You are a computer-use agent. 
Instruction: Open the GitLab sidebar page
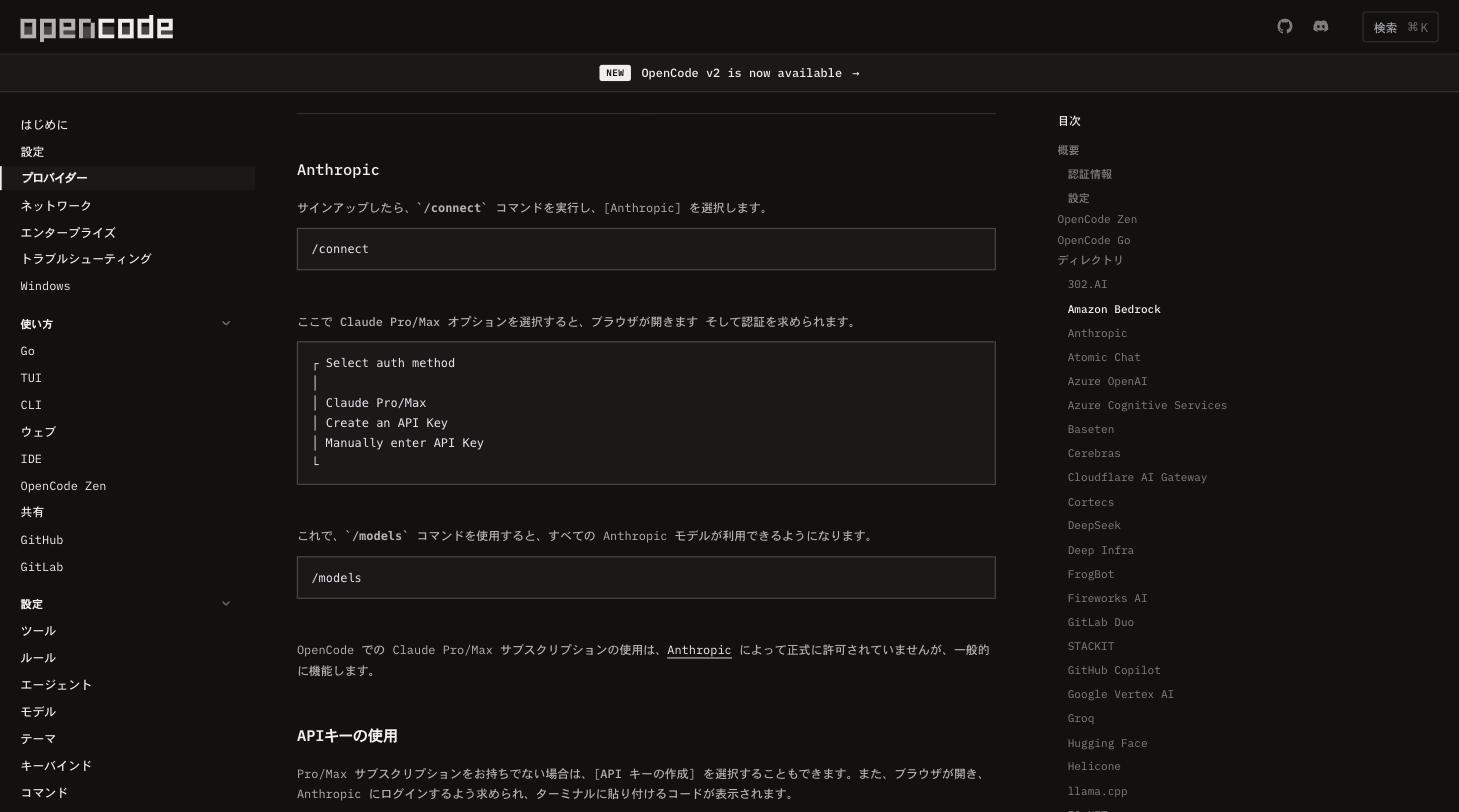[x=42, y=567]
